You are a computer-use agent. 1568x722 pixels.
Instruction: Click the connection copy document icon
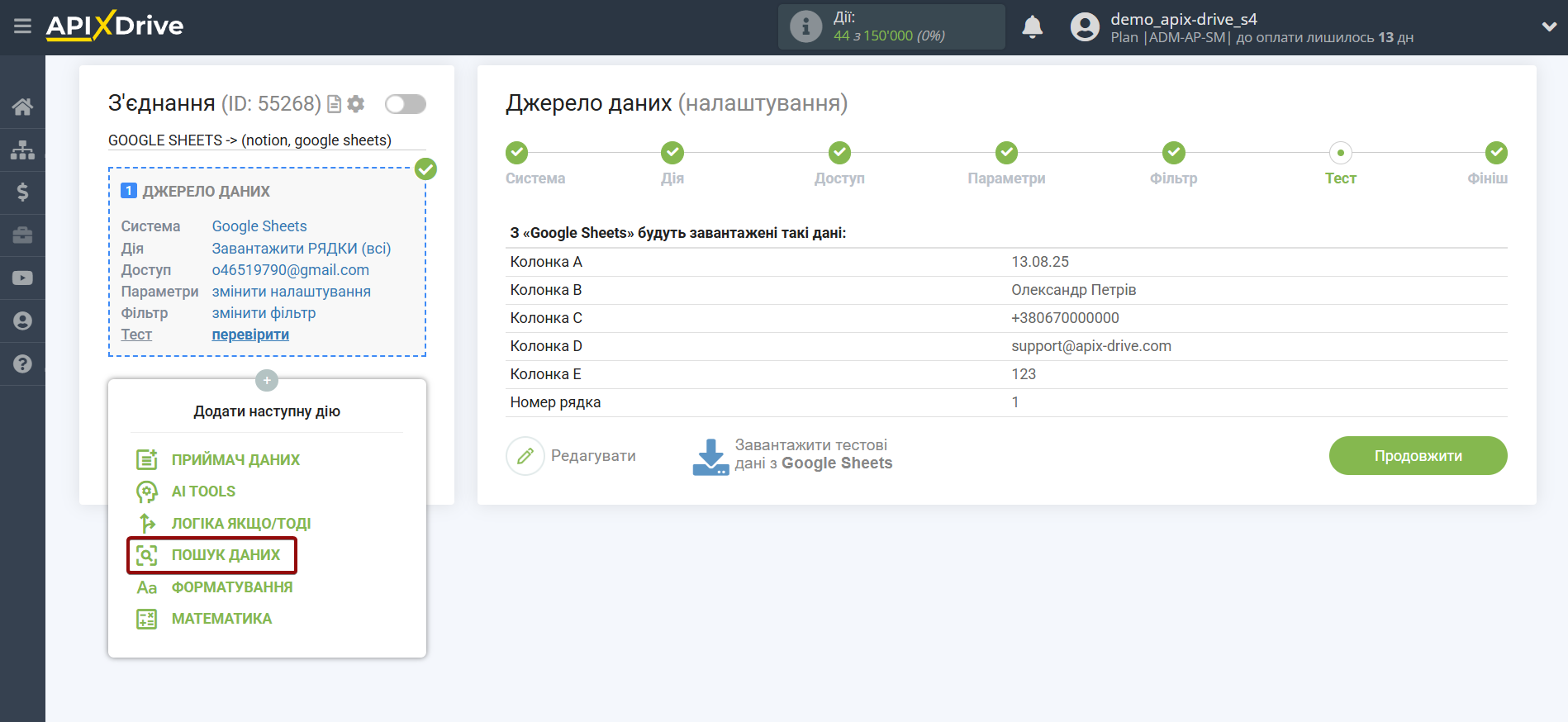[x=335, y=104]
